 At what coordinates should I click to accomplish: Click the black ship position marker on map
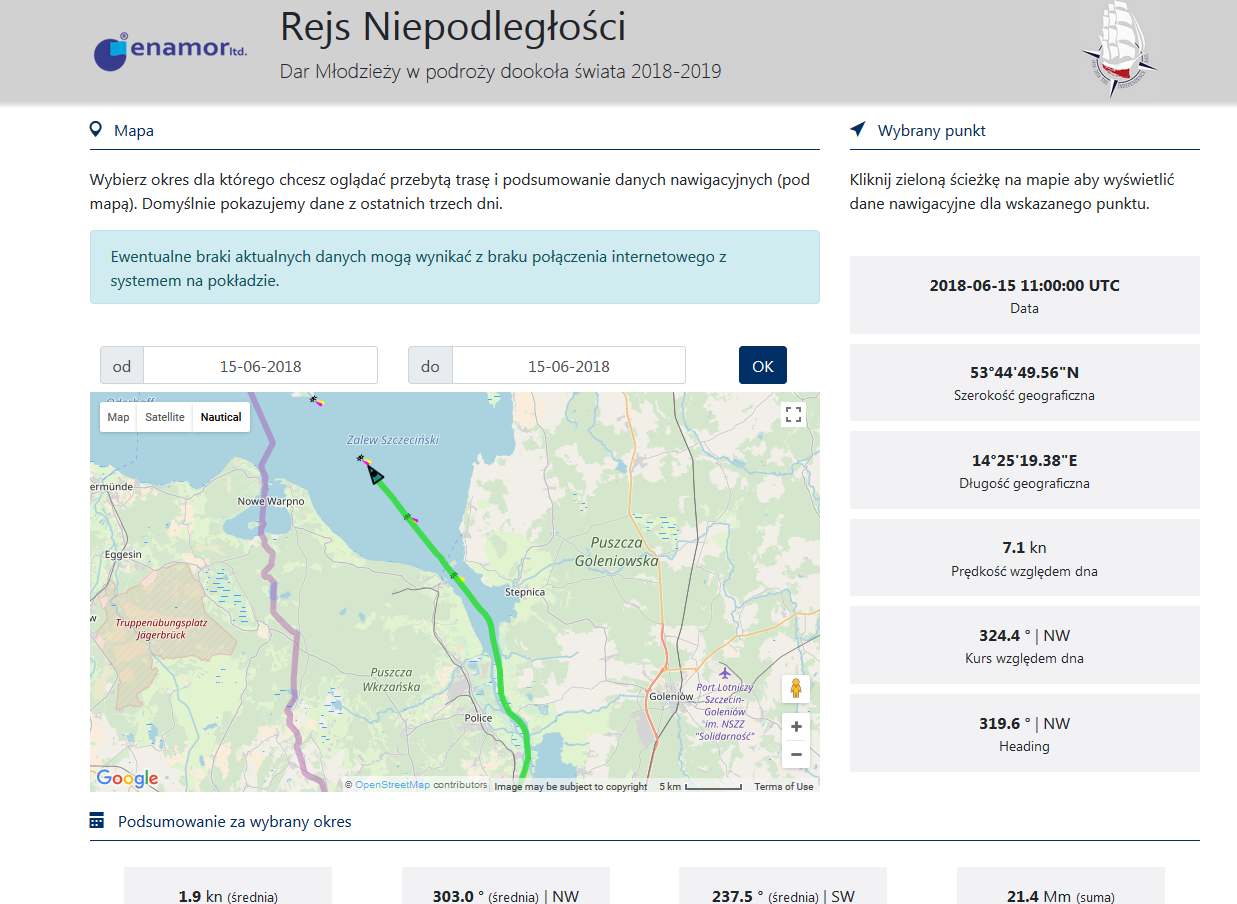[x=374, y=474]
